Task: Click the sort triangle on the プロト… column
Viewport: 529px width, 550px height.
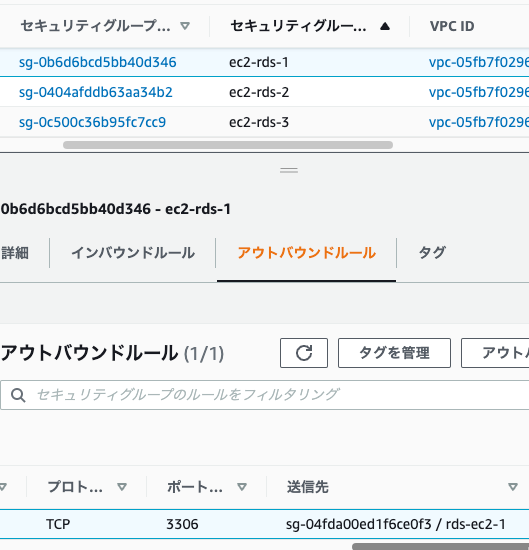Action: (122, 487)
